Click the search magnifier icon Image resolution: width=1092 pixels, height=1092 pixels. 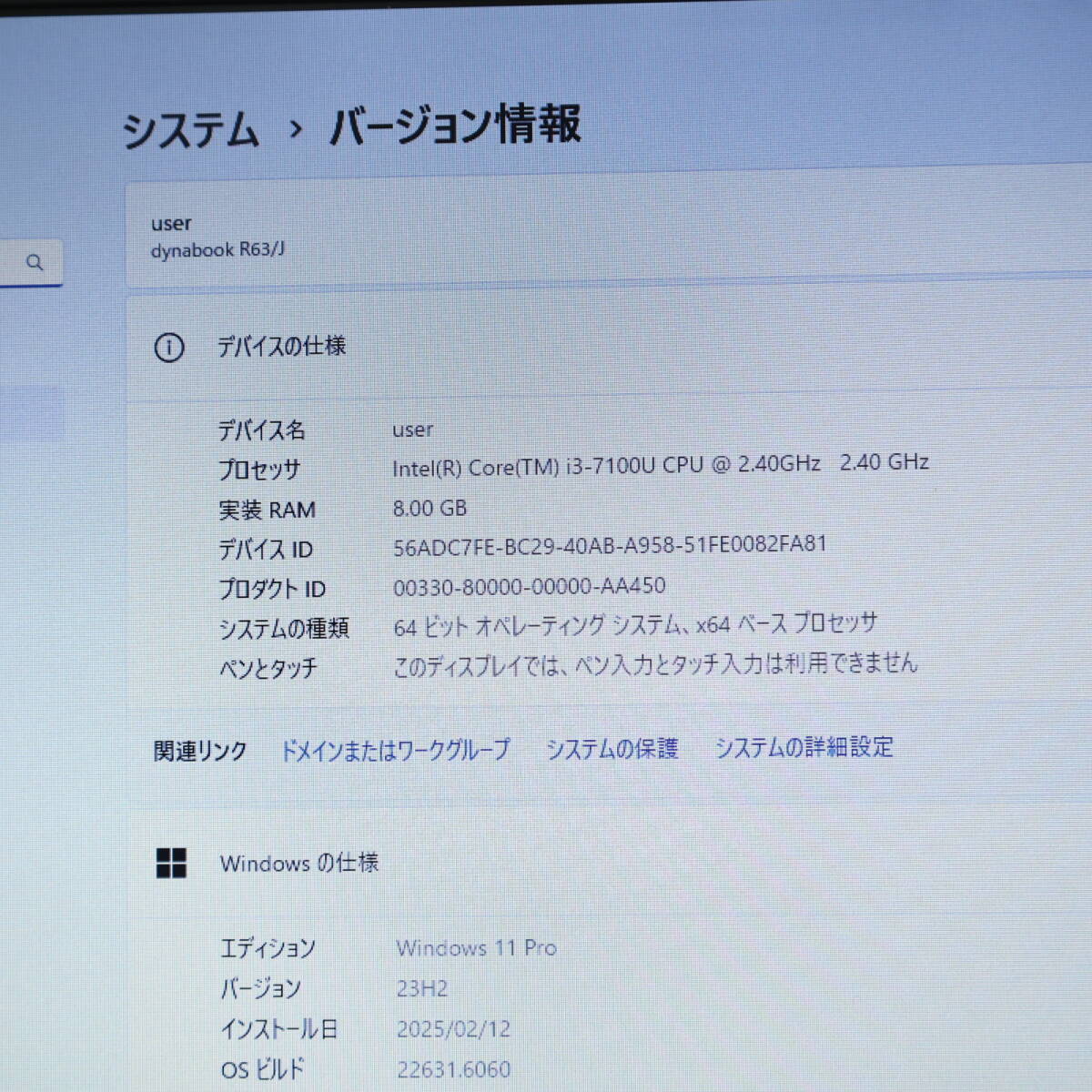pos(35,263)
